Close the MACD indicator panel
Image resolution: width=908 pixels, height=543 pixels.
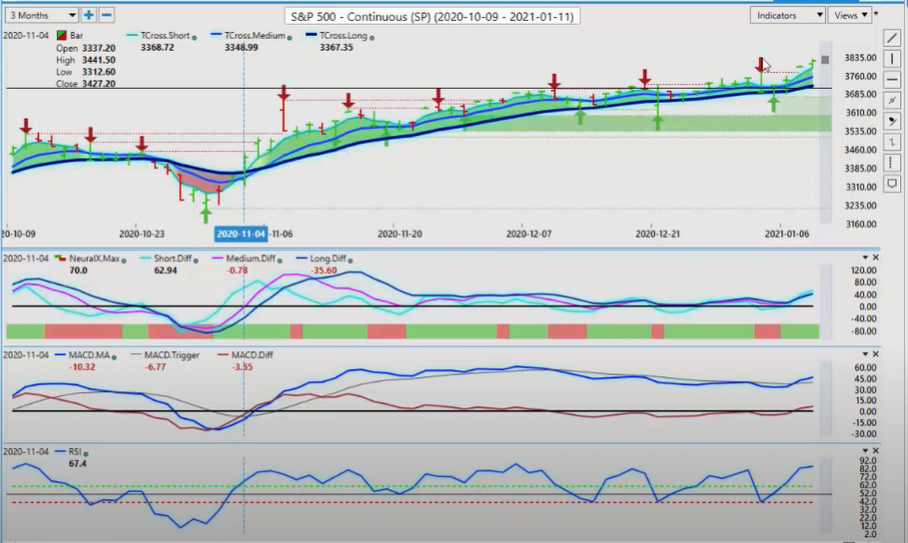coord(876,354)
